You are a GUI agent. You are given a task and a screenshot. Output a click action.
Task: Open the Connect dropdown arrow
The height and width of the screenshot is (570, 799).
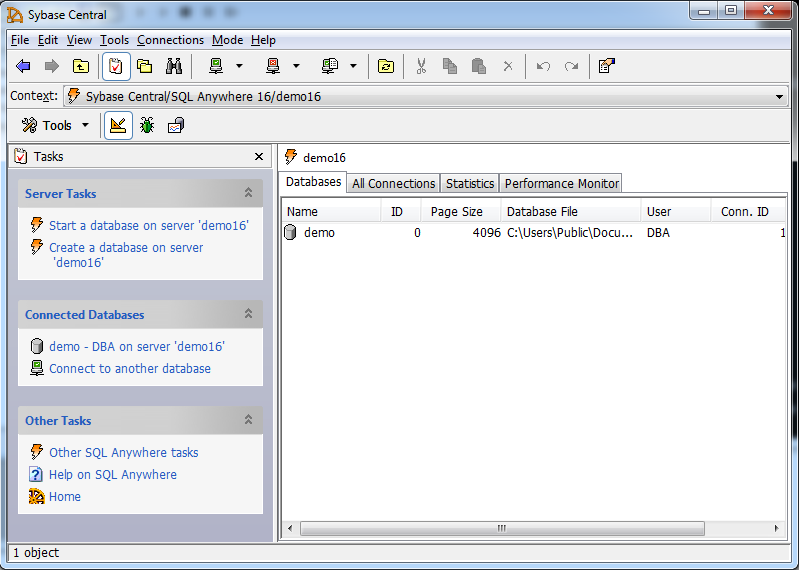click(239, 66)
